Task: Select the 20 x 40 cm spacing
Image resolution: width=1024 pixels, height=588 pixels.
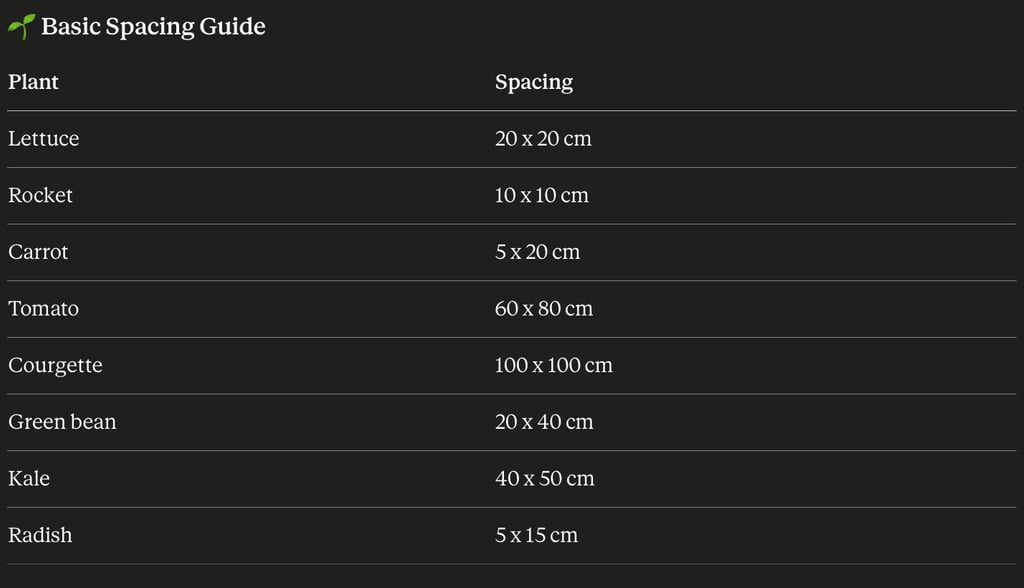Action: [543, 422]
